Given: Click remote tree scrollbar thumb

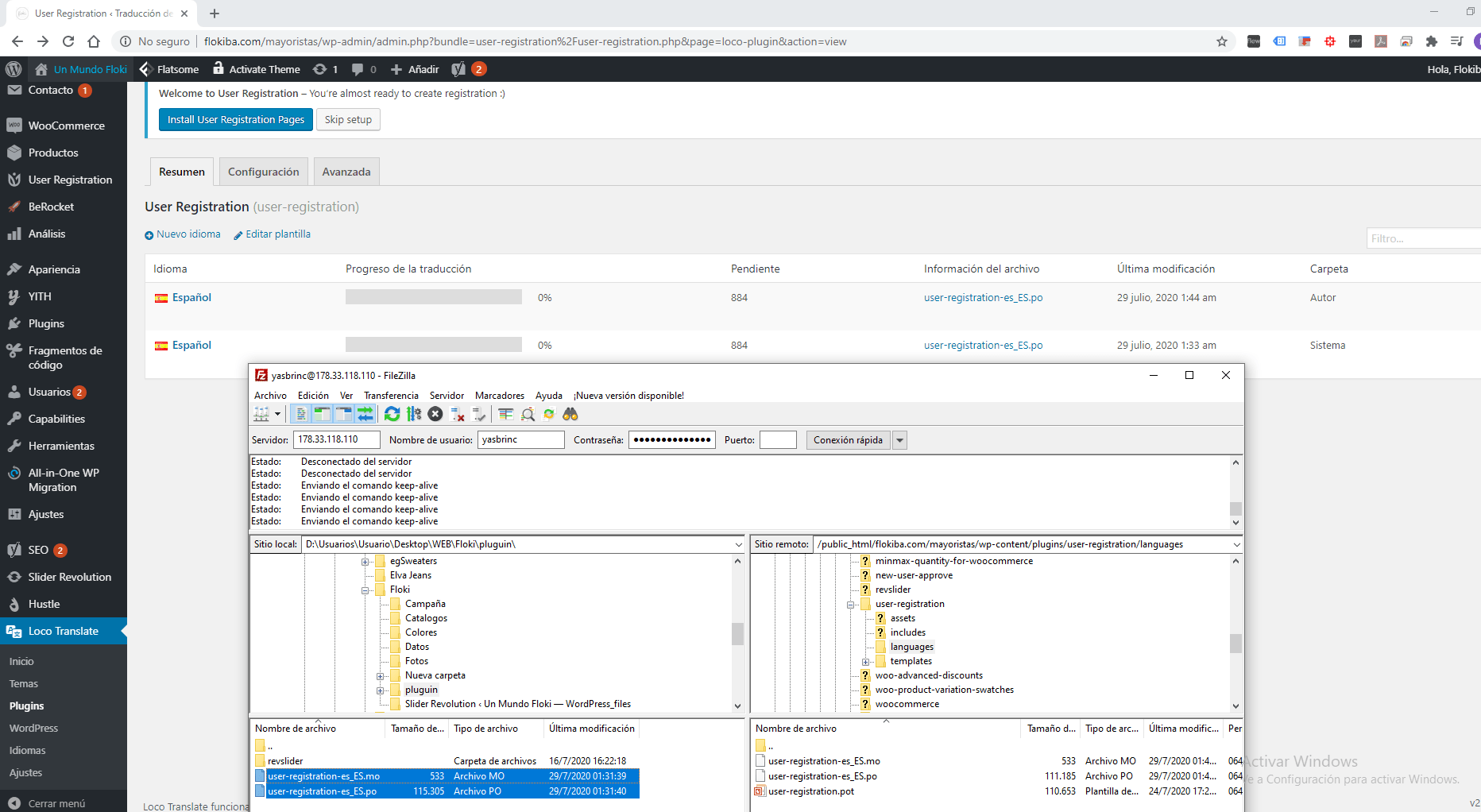Looking at the screenshot, I should point(1235,643).
